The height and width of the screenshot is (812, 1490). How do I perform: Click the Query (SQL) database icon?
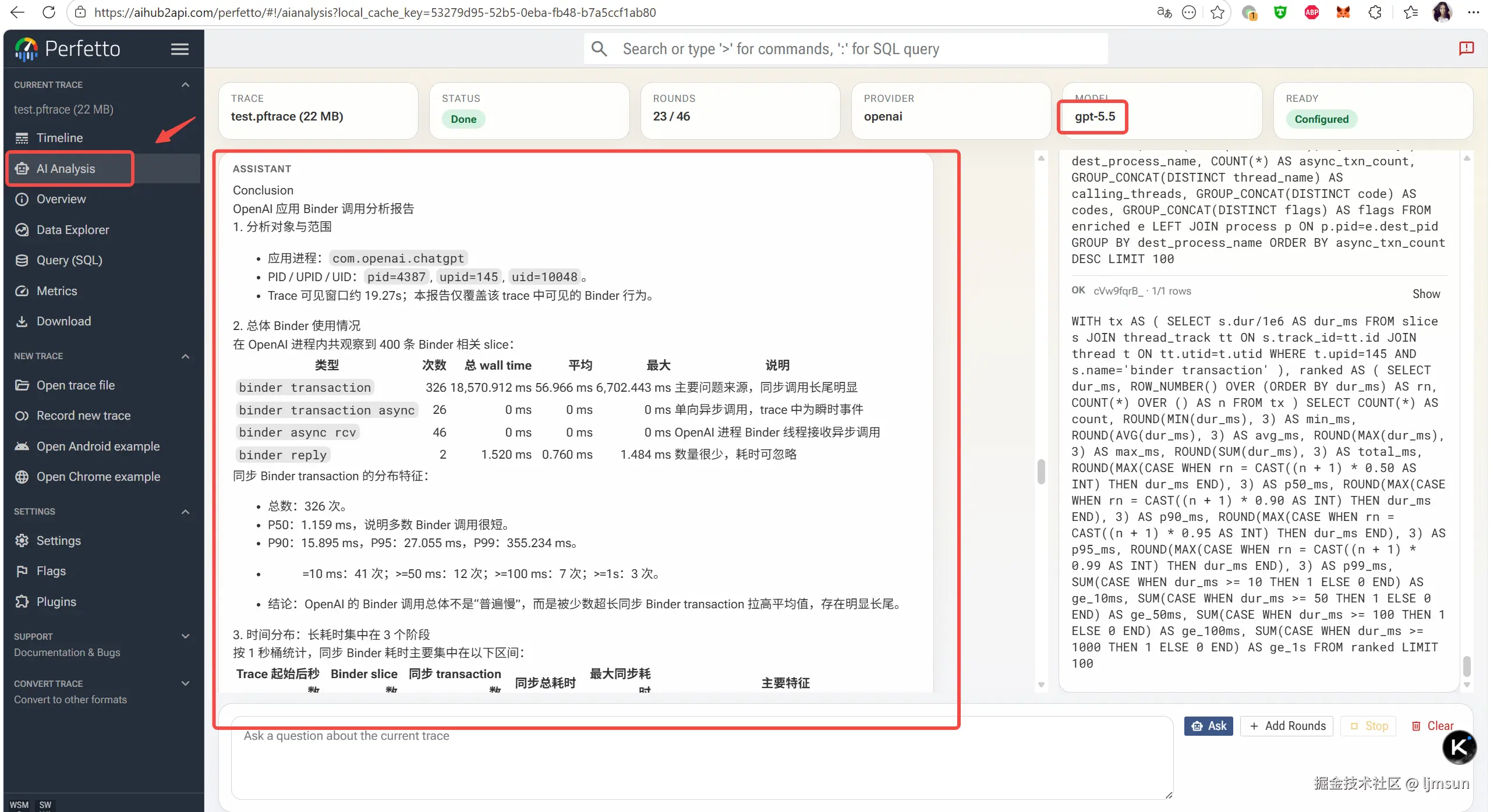(22, 260)
